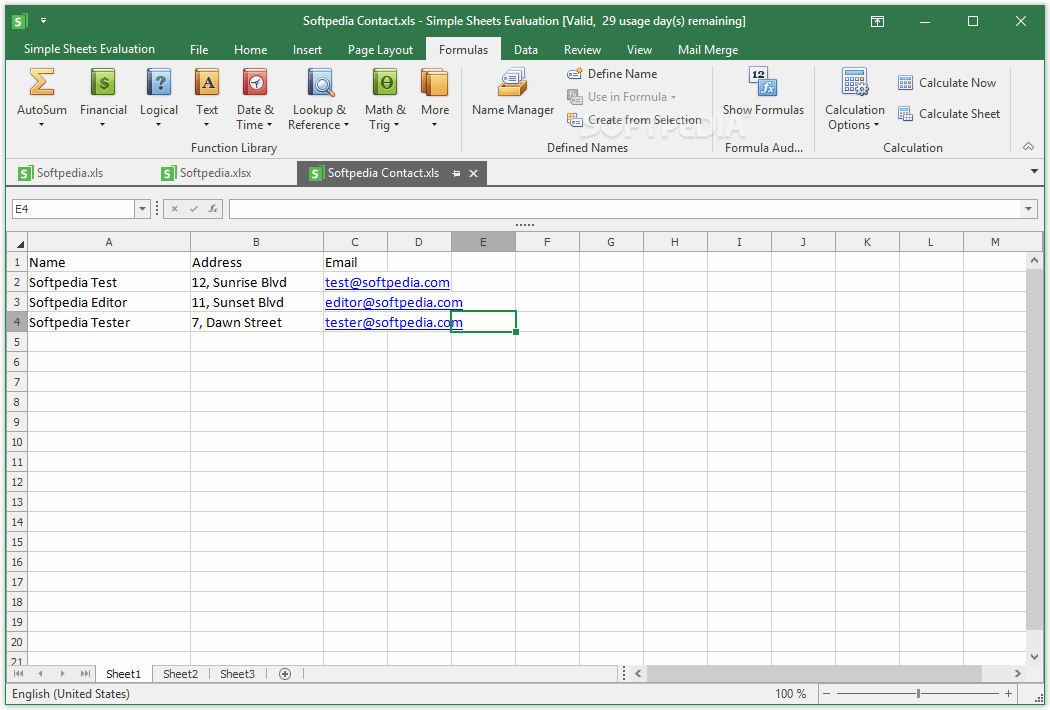Viewport: 1050px width, 710px height.
Task: Switch to the Data tab
Action: 526,50
